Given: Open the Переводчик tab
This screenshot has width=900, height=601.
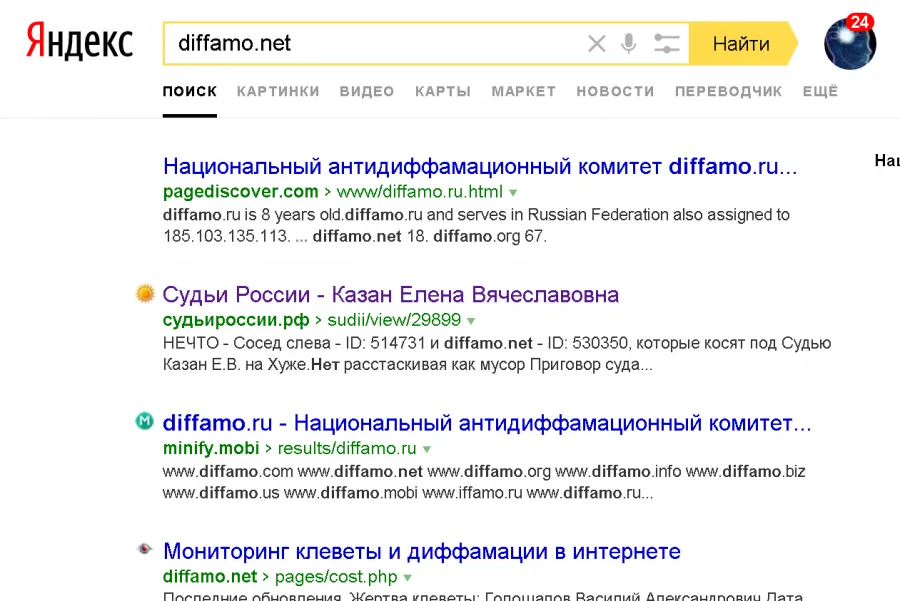Looking at the screenshot, I should [728, 91].
